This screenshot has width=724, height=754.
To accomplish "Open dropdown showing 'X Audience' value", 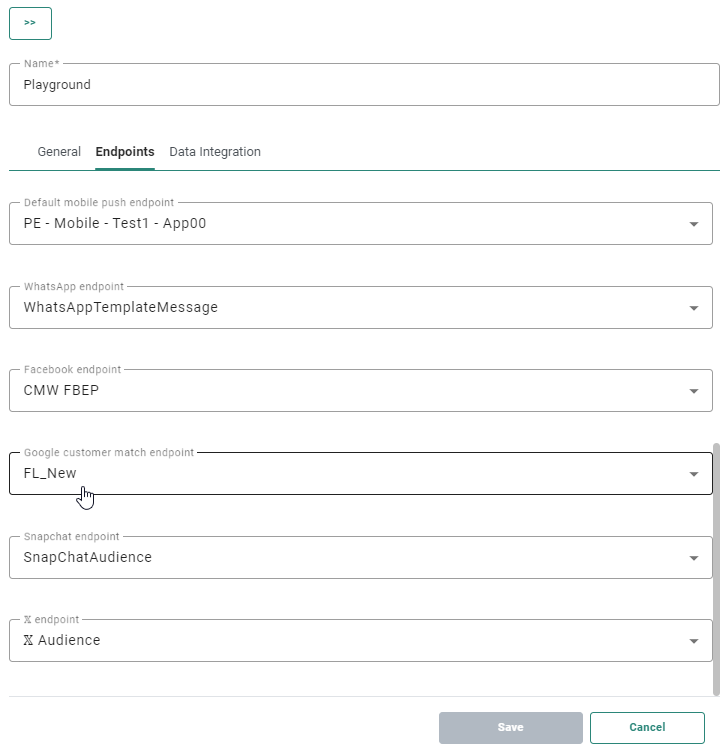I will [340, 641].
